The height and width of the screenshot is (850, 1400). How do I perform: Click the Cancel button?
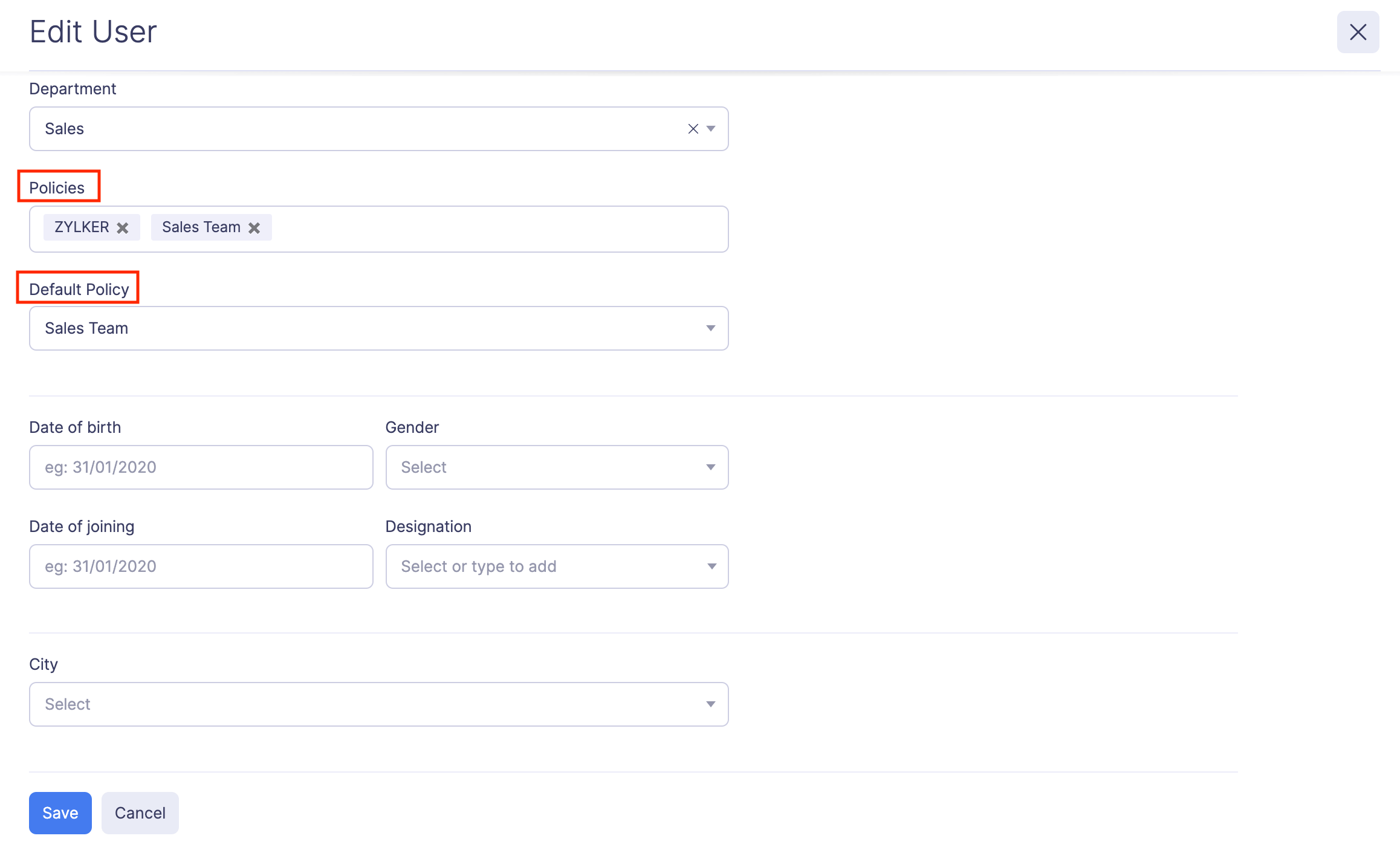pyautogui.click(x=140, y=813)
